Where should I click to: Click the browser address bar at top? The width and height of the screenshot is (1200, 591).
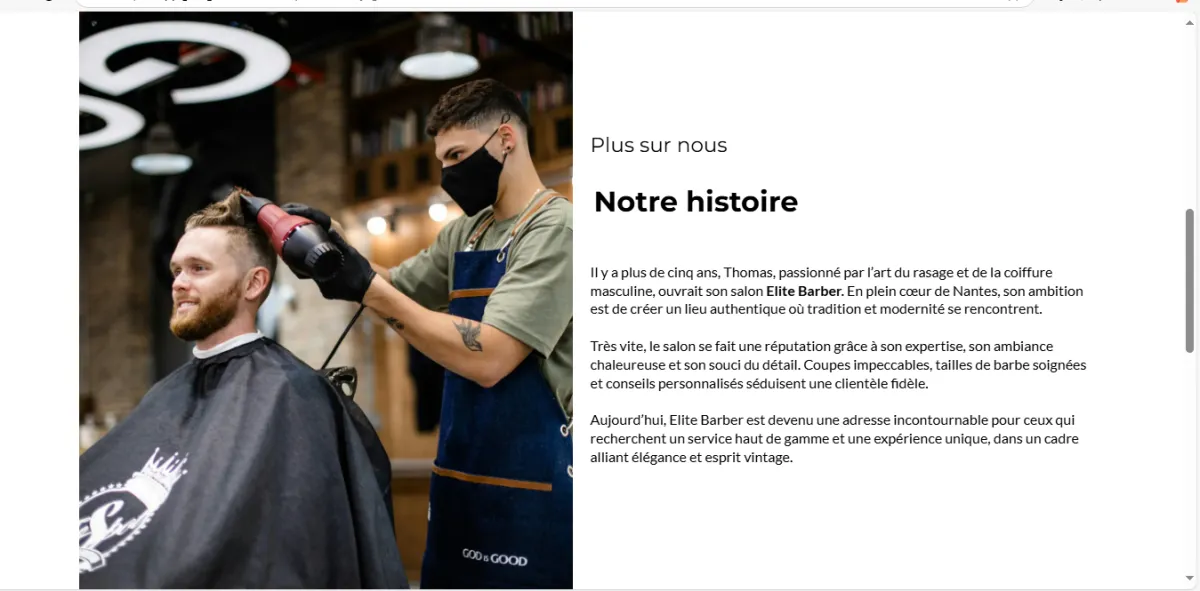(x=555, y=3)
